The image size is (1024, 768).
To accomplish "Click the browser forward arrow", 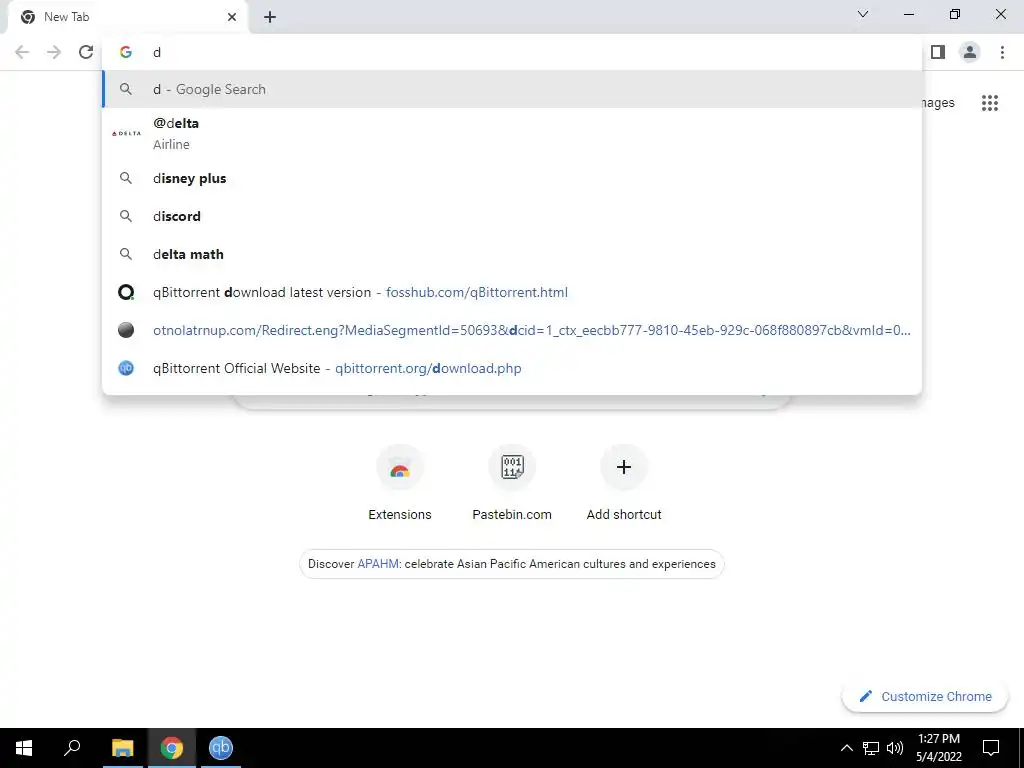I will [x=54, y=52].
